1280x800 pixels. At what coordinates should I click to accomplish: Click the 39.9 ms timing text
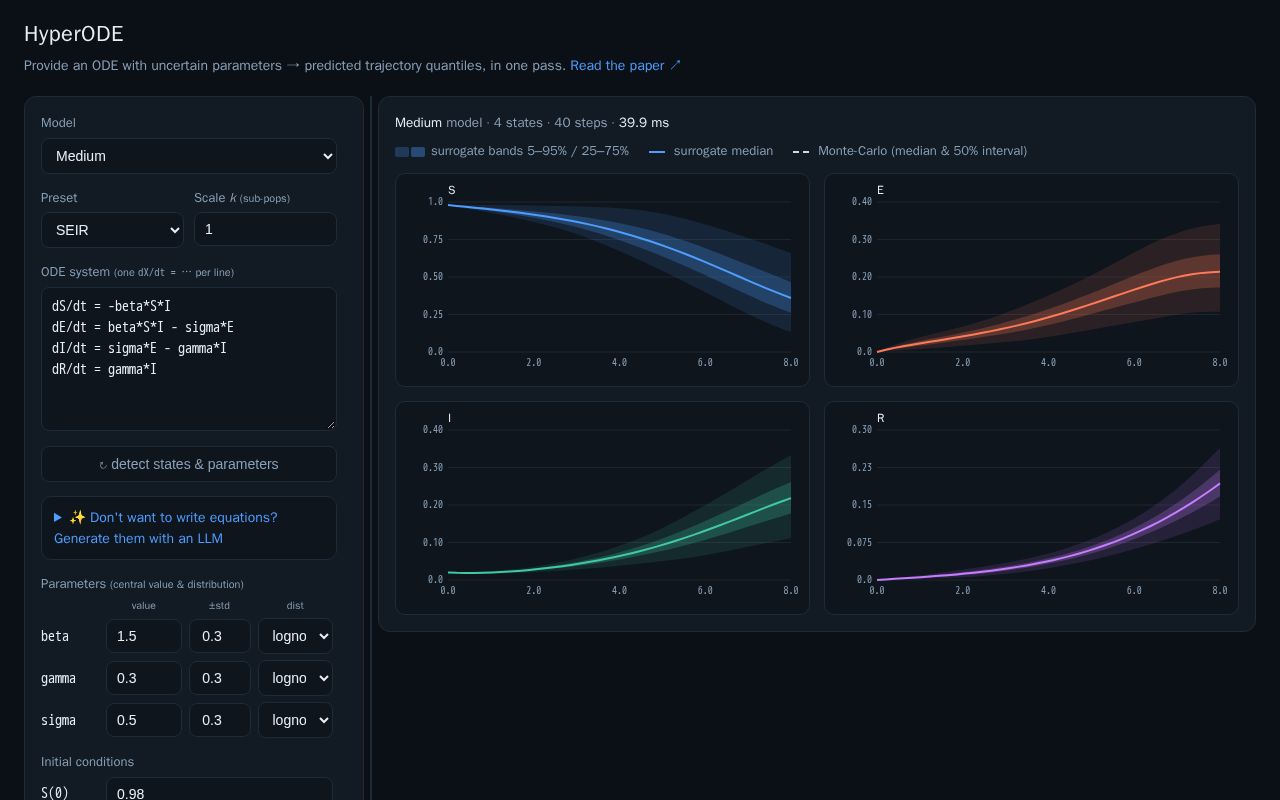tap(644, 122)
